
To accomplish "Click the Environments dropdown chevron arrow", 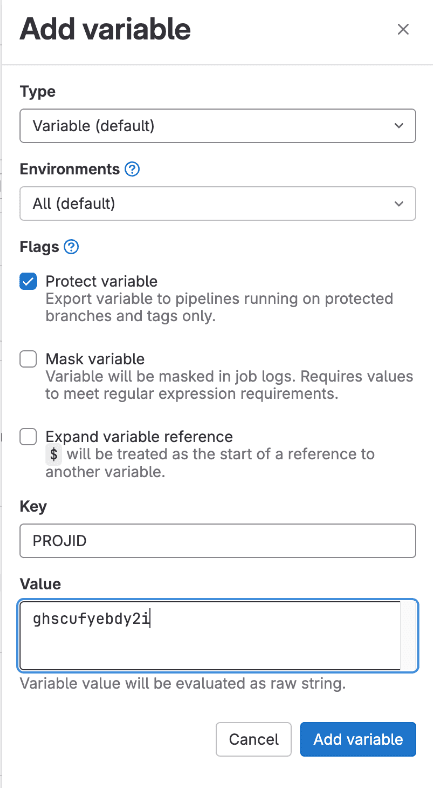I will (x=399, y=204).
